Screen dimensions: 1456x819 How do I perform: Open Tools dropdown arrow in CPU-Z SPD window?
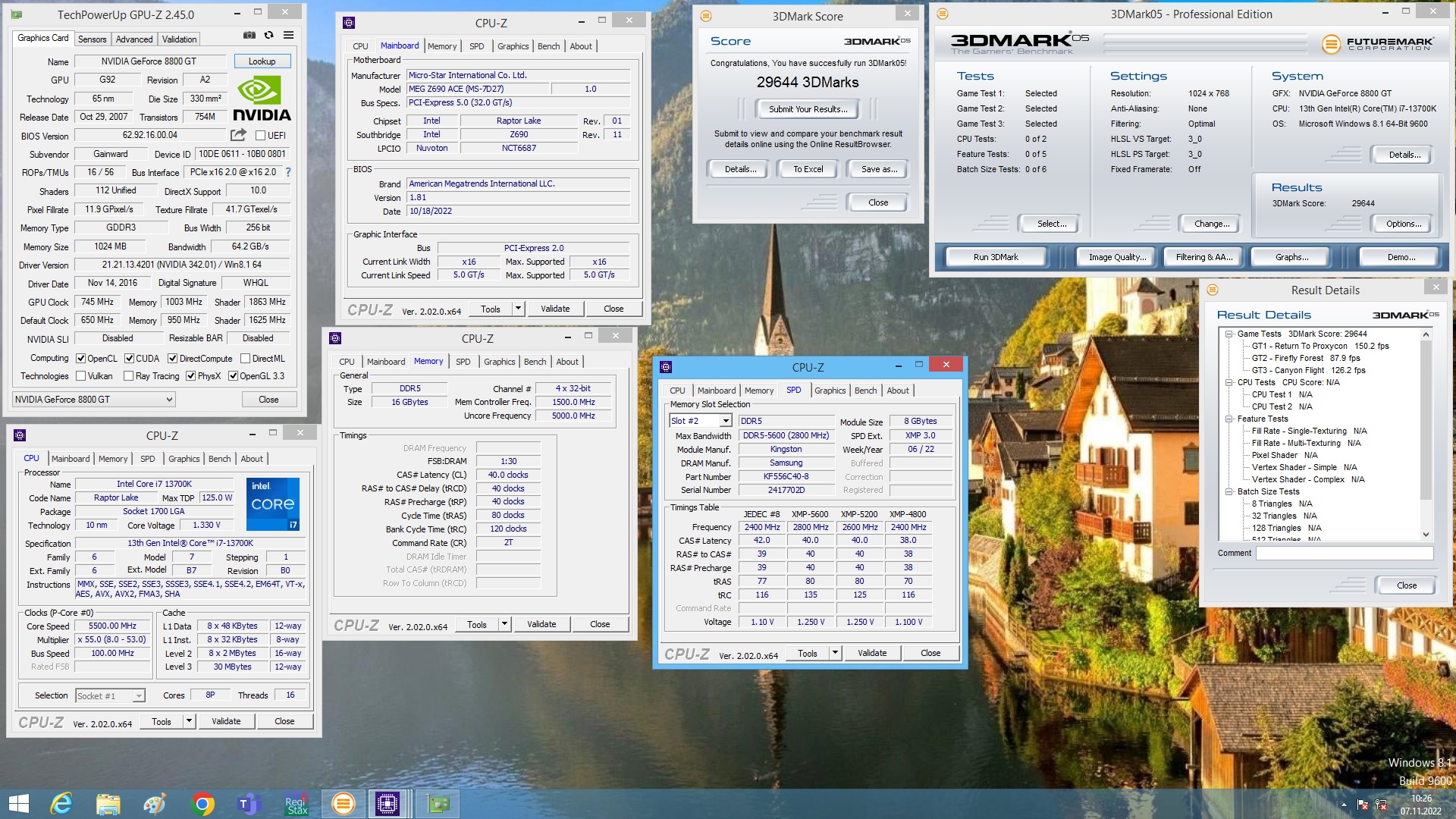835,653
